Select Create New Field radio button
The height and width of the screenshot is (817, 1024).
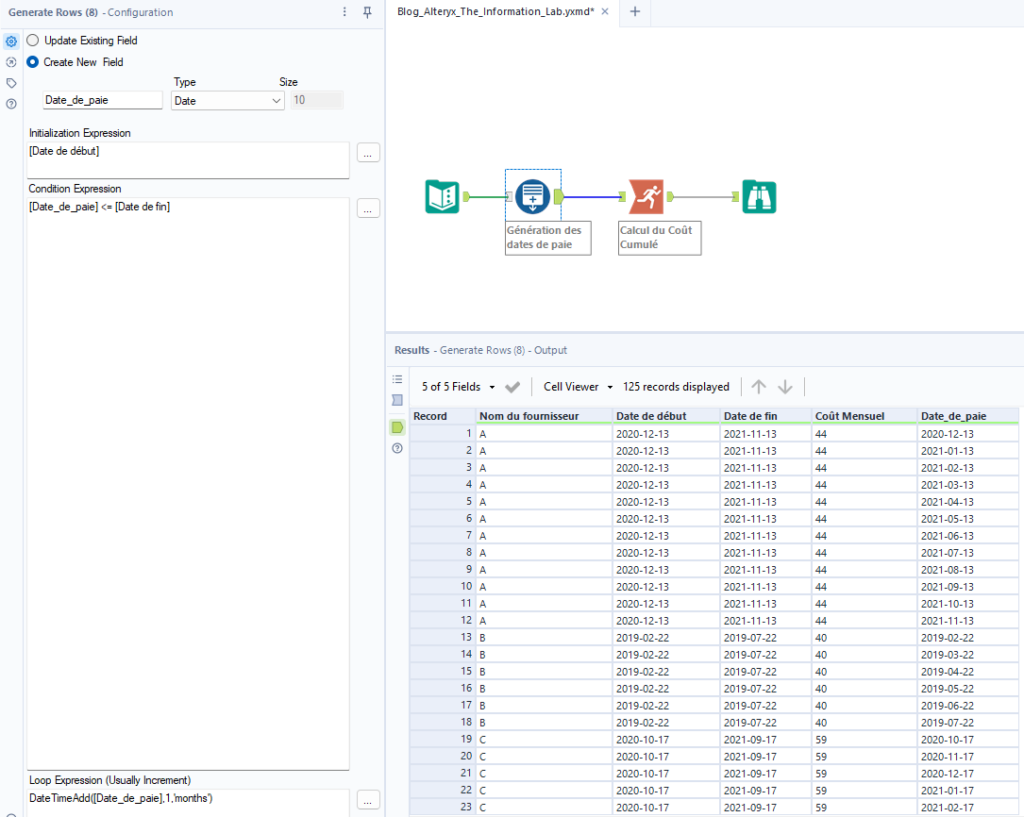(x=33, y=62)
